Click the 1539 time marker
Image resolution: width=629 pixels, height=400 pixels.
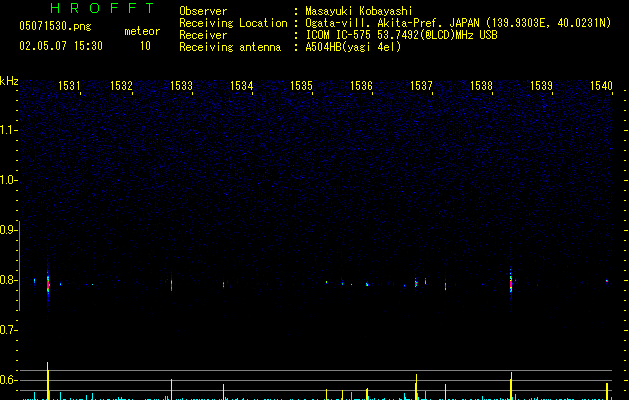541,86
